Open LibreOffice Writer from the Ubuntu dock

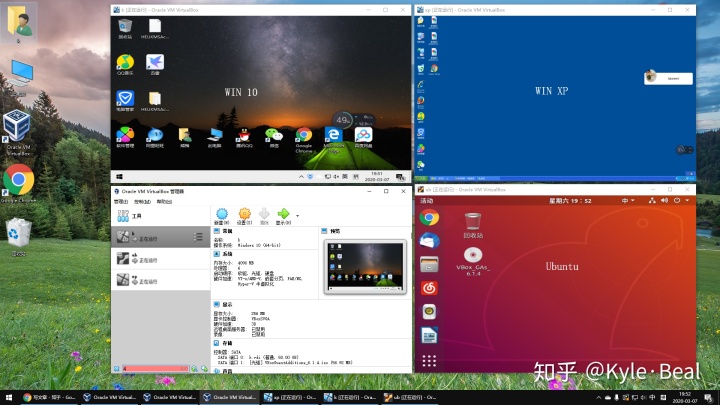pos(429,336)
